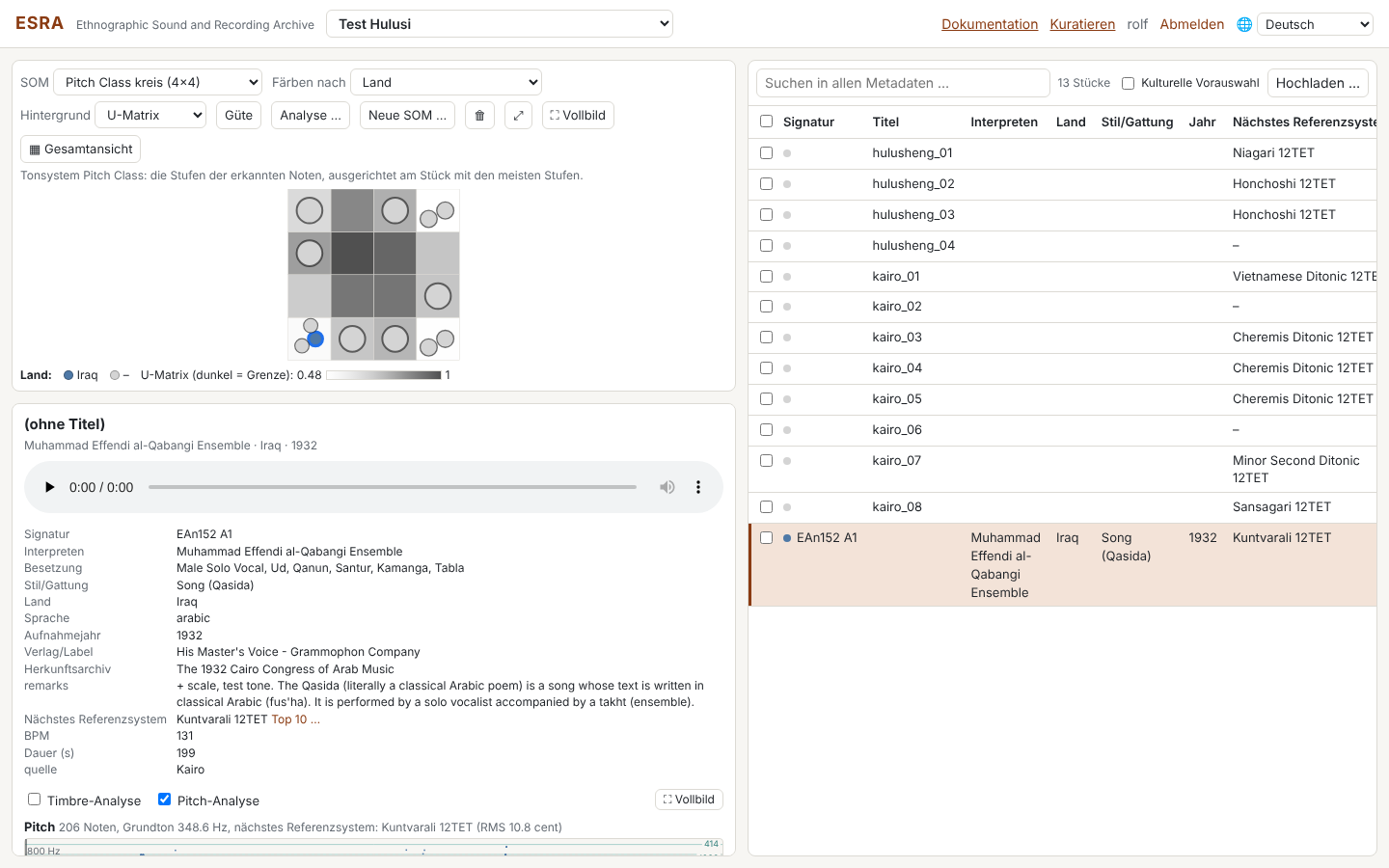Viewport: 1389px width, 868px height.
Task: Click the Güte button
Action: pyautogui.click(x=238, y=116)
